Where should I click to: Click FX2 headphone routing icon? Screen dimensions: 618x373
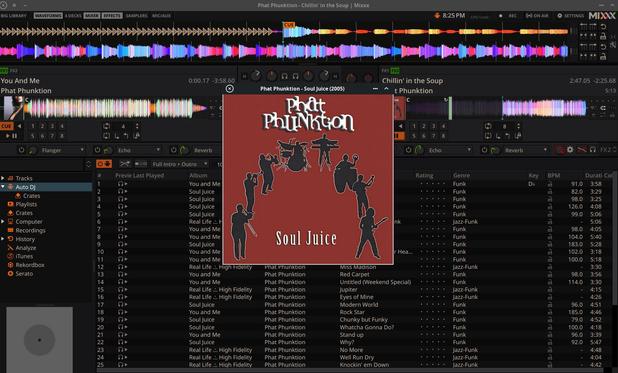592,150
